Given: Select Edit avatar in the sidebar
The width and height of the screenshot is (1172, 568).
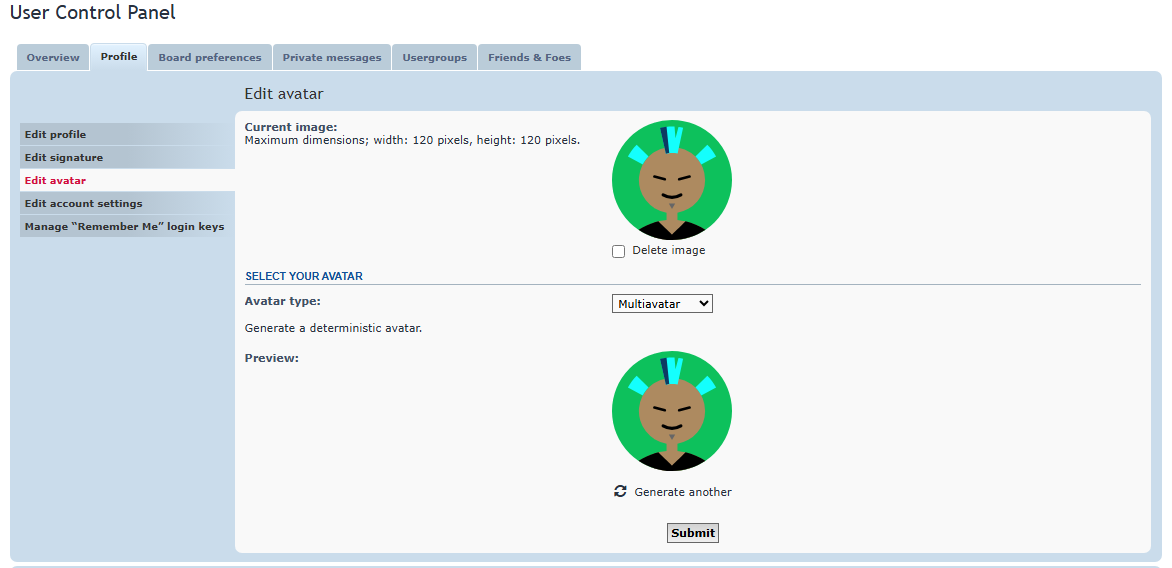Looking at the screenshot, I should (127, 180).
